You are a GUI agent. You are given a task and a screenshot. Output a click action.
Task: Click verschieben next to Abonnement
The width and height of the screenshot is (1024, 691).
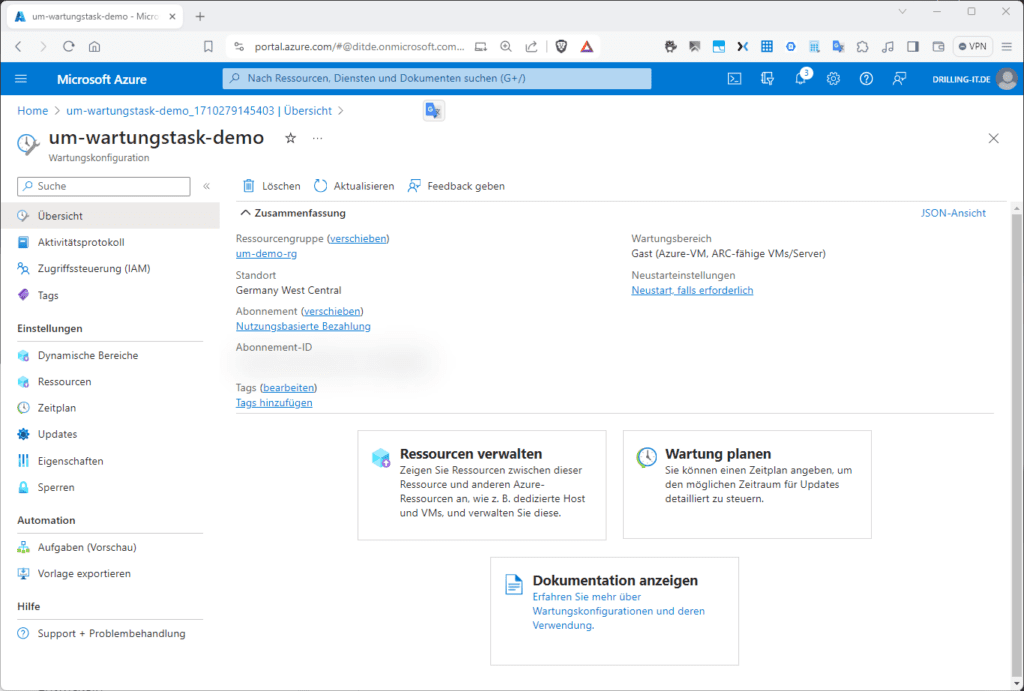coord(332,312)
